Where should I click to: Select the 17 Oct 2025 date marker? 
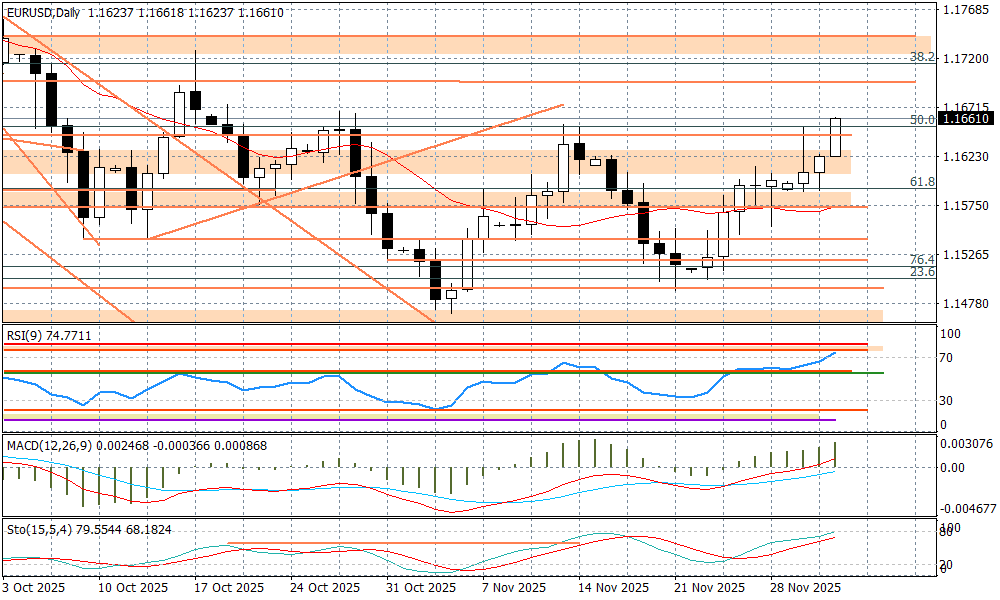(x=229, y=588)
